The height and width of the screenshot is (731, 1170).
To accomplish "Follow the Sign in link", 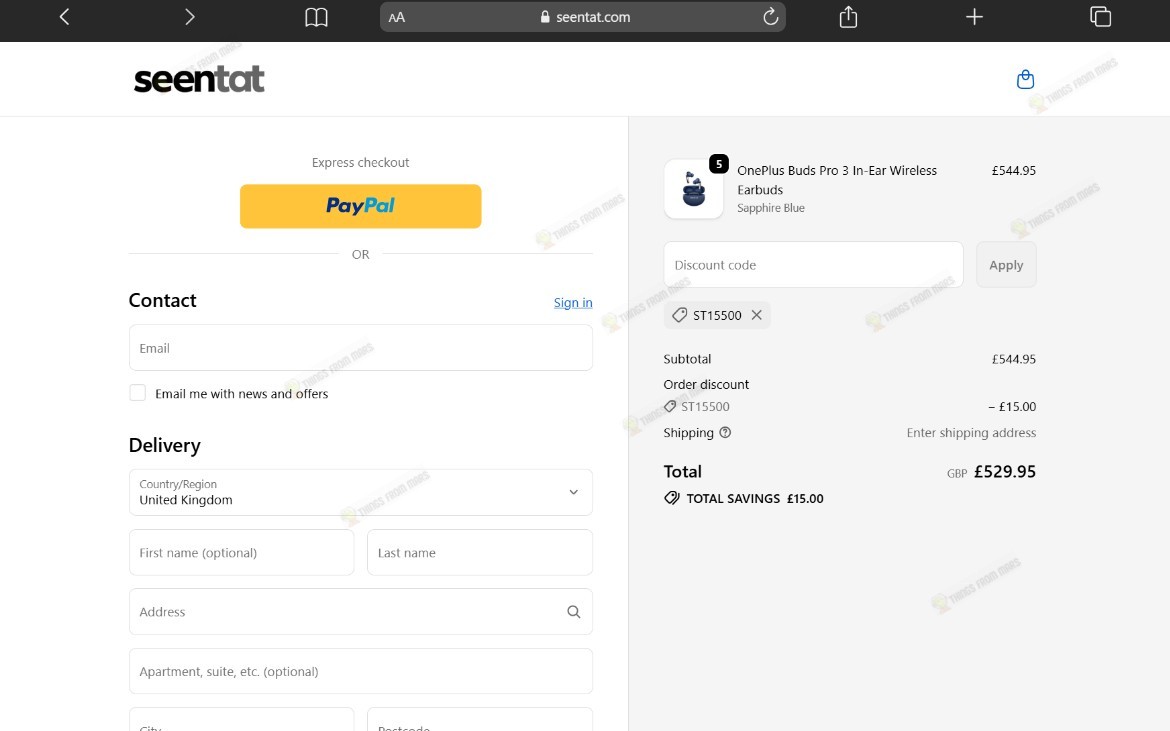I will coord(573,302).
